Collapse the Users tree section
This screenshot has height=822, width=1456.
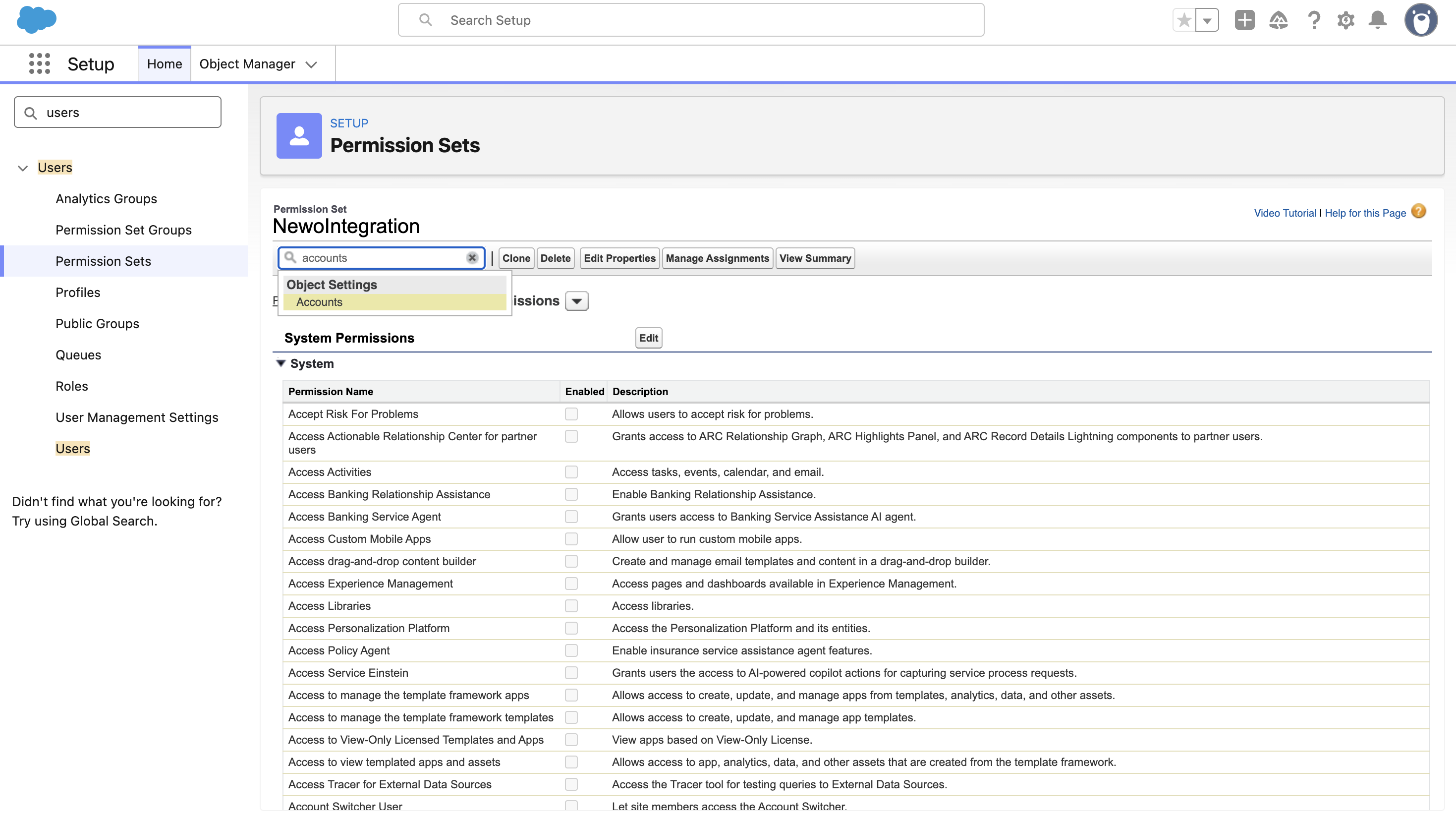[23, 168]
